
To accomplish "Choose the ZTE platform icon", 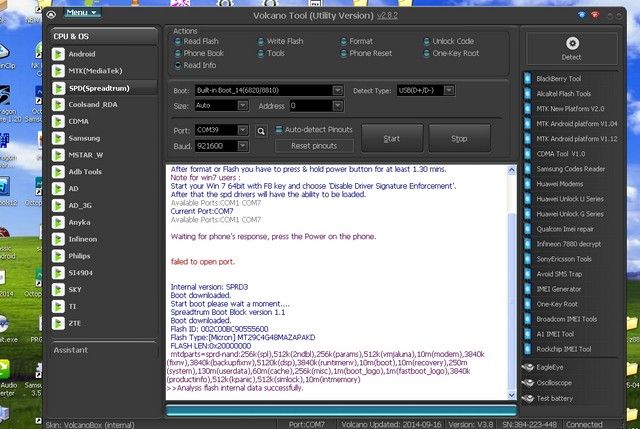I will click(x=58, y=323).
